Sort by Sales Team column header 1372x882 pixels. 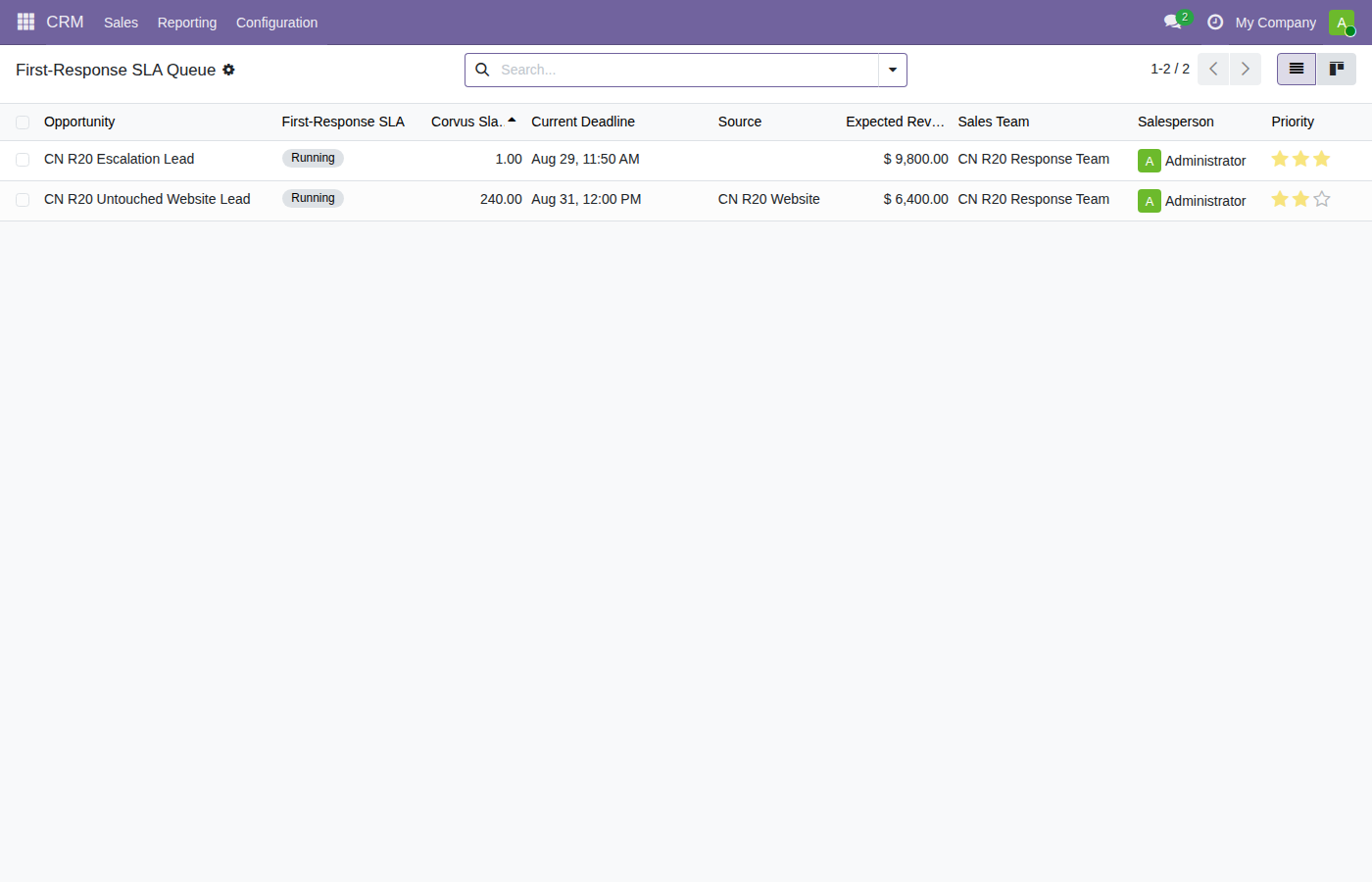[x=994, y=122]
